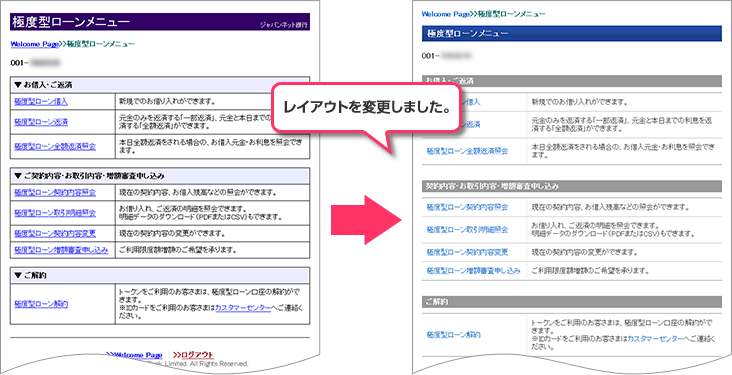732x375 pixels.
Task: Click the 極度型ローンメニュー title in the purple bar
Action: pyautogui.click(x=71, y=22)
